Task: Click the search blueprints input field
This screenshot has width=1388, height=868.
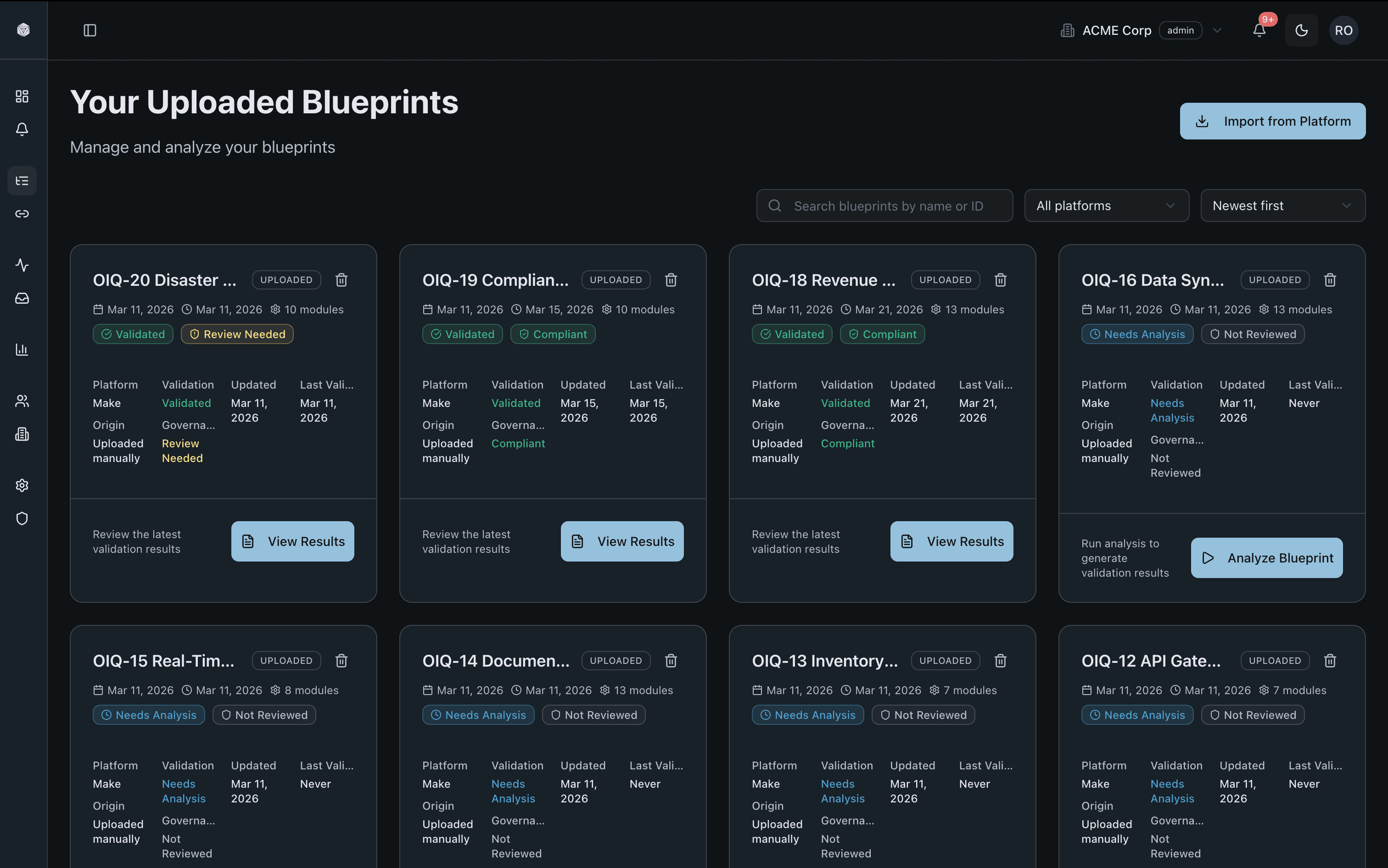Action: pyautogui.click(x=884, y=206)
